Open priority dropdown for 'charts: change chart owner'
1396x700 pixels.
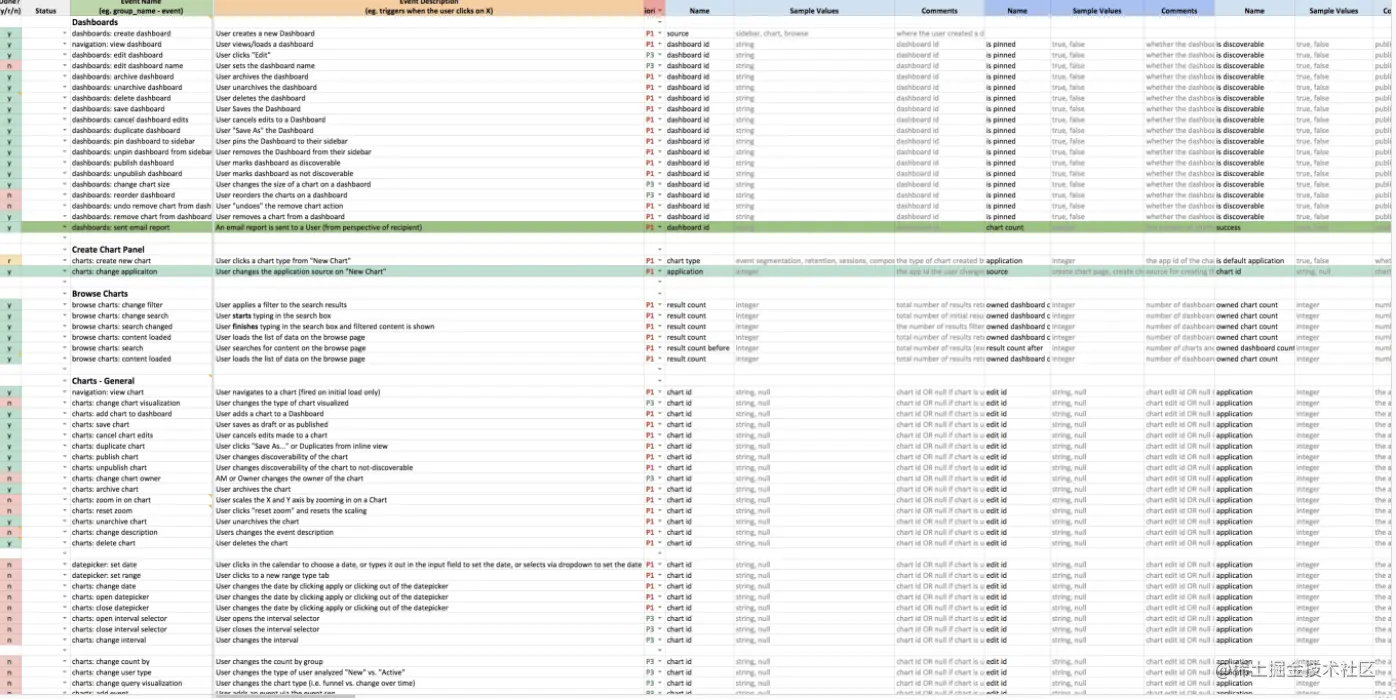(660, 479)
